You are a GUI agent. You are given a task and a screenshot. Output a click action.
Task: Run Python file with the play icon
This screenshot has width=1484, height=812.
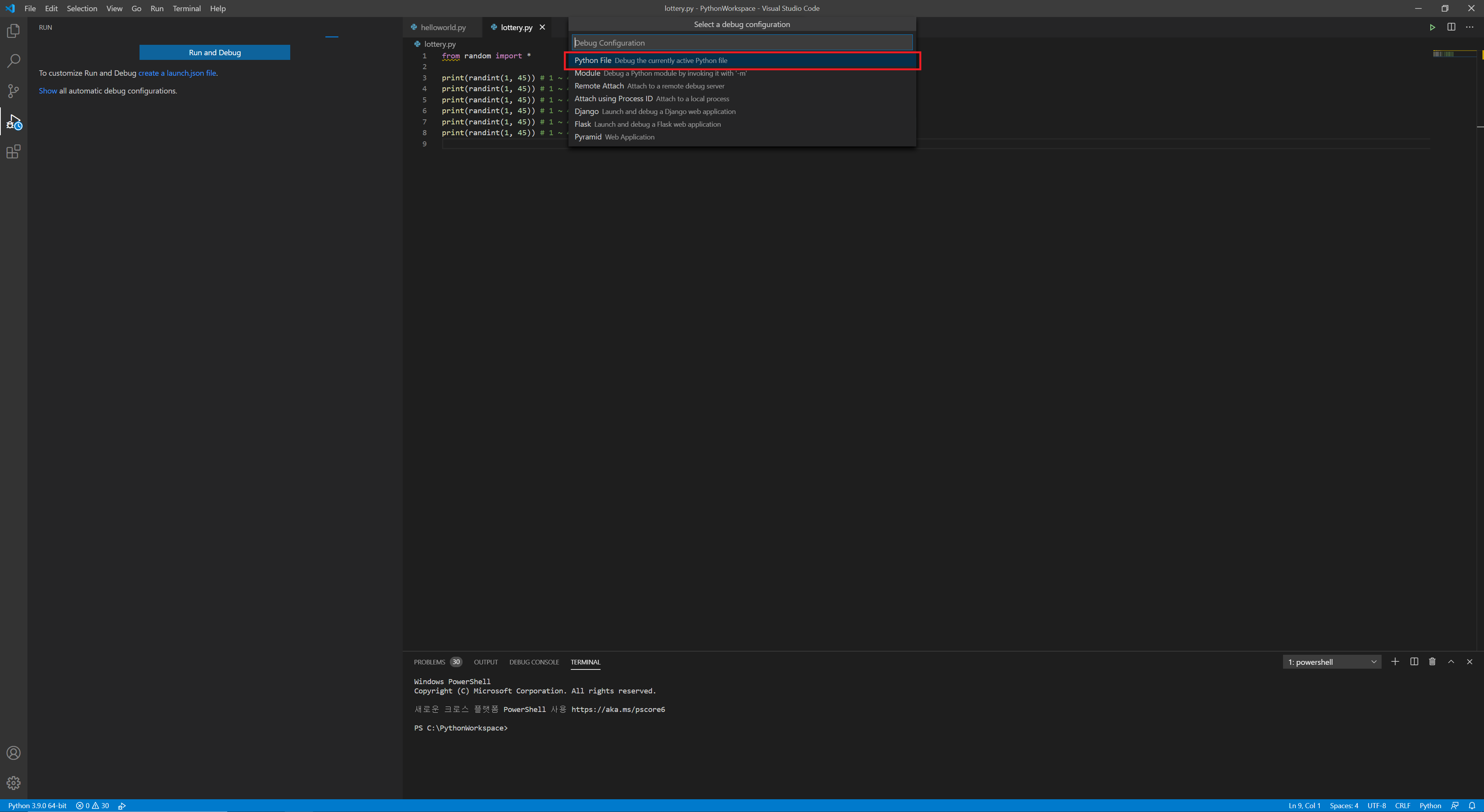1432,27
